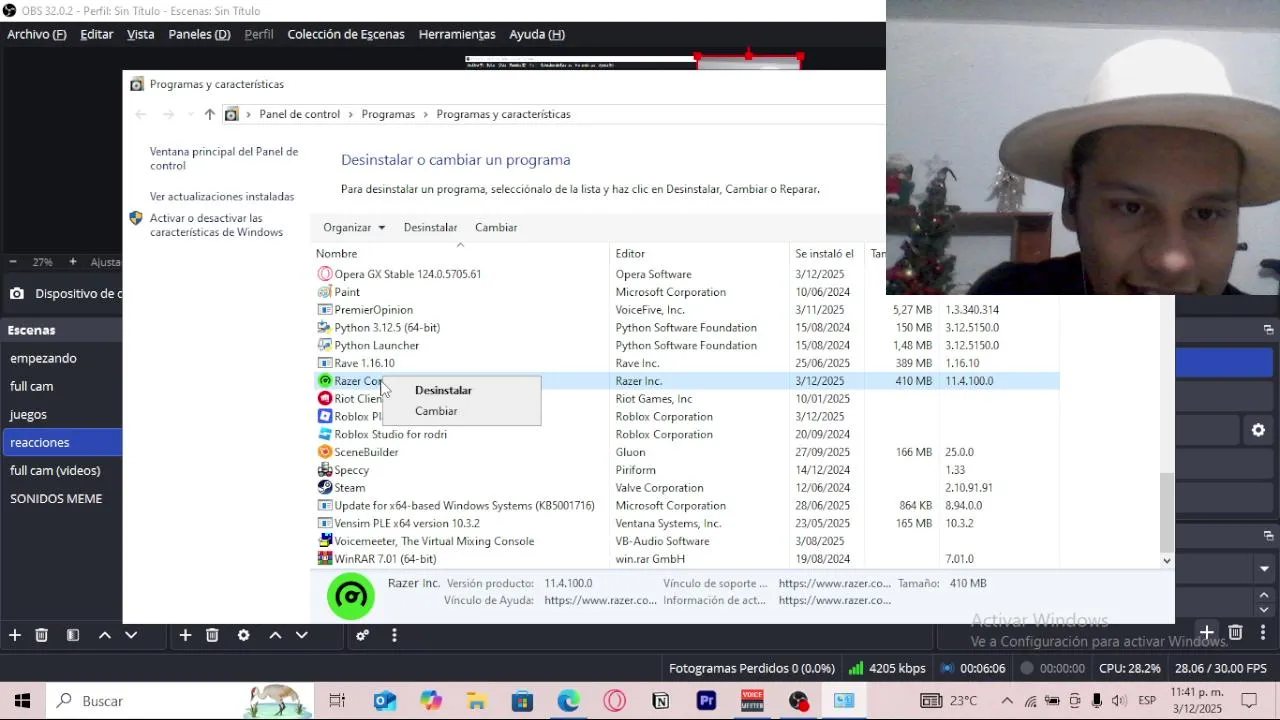This screenshot has height=720, width=1280.
Task: Remove transition with trash icon at right
Action: click(x=1235, y=632)
